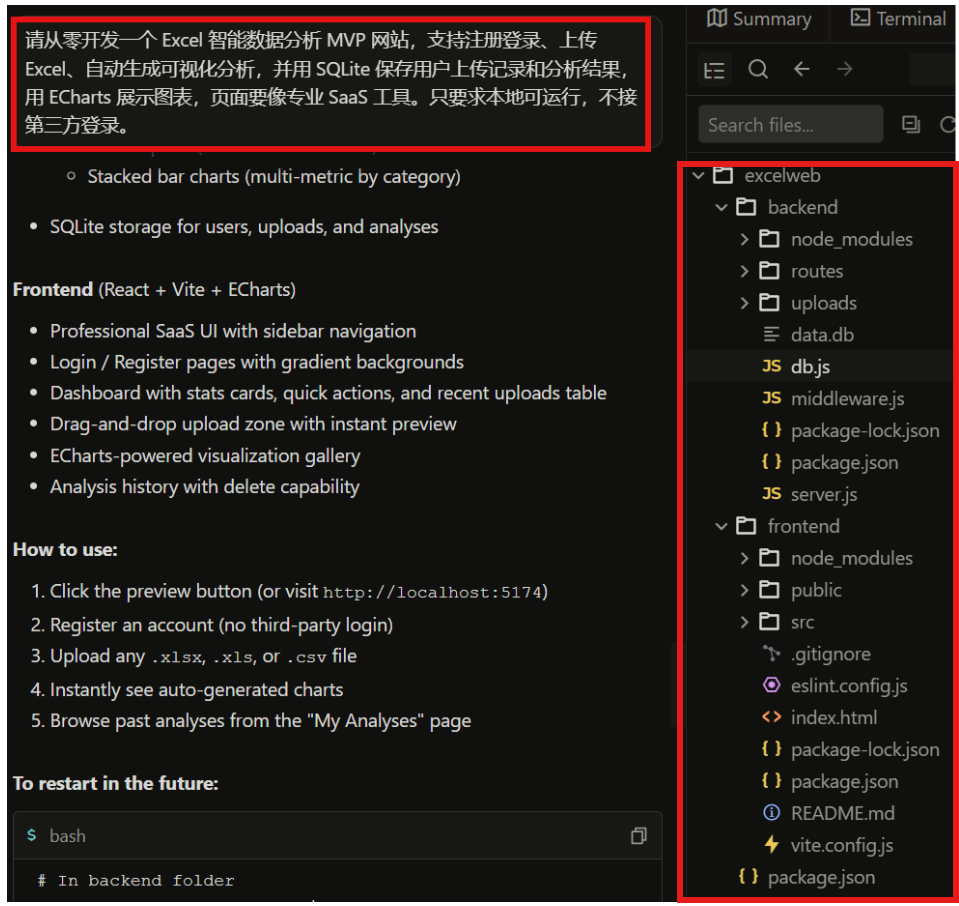Open backend package-lock.json

coord(864,431)
